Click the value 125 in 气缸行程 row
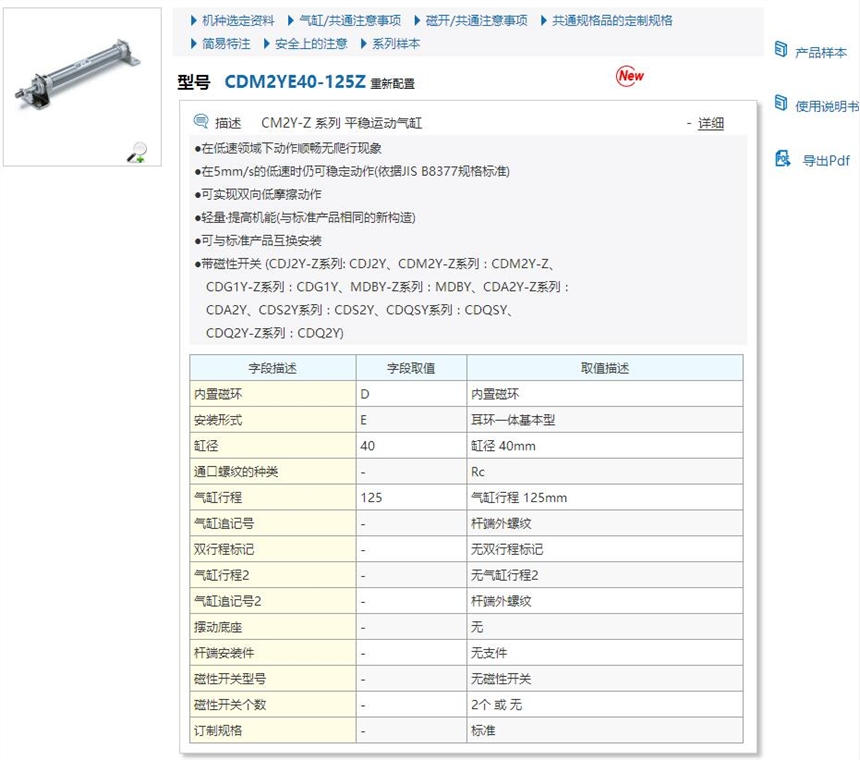The image size is (860, 760). (411, 497)
